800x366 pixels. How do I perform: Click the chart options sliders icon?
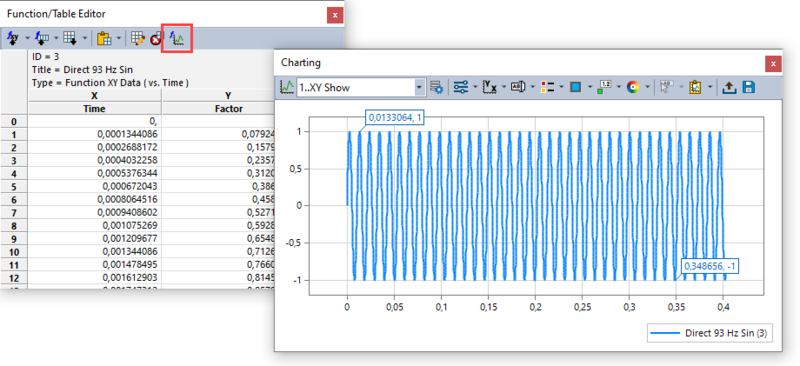(x=460, y=87)
